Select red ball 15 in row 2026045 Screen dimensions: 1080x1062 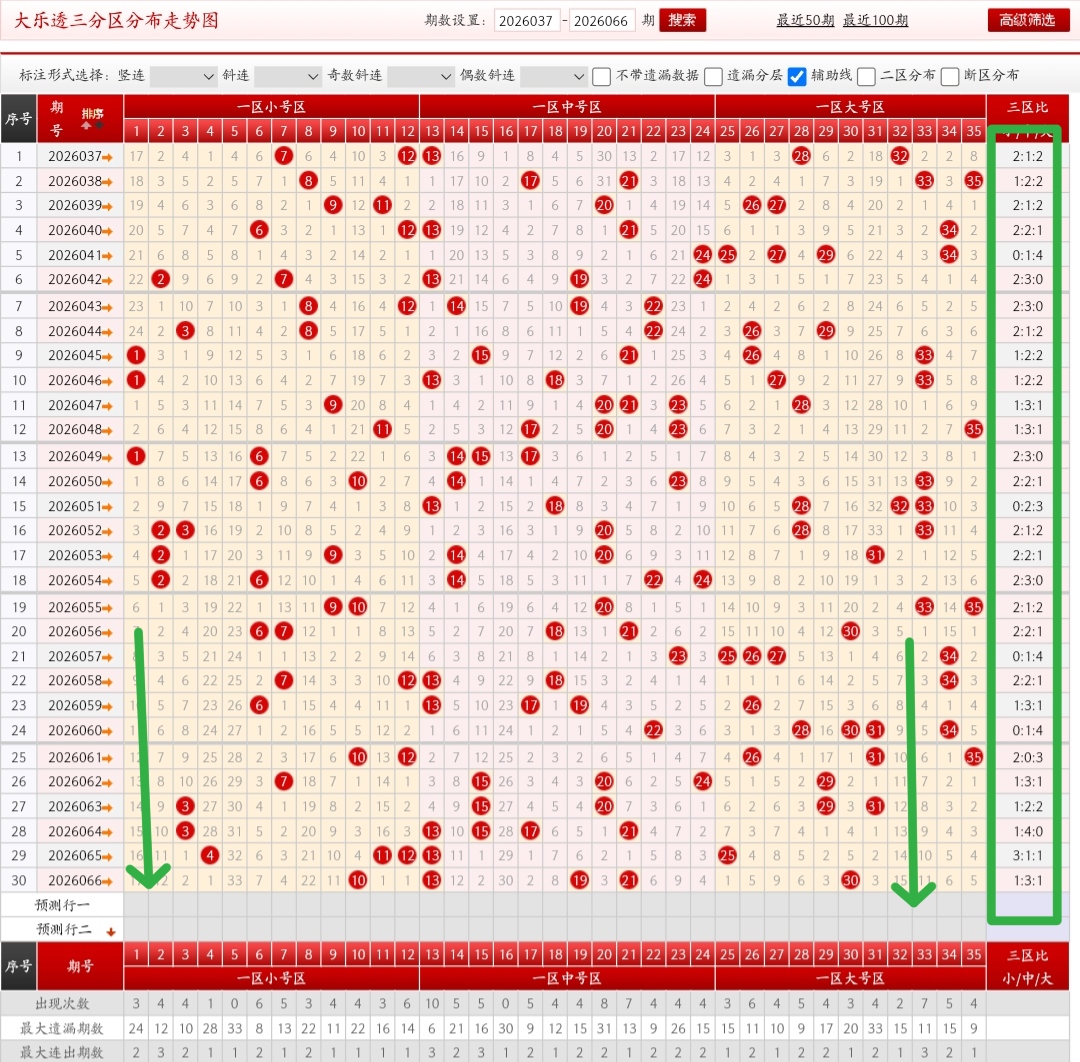click(481, 355)
